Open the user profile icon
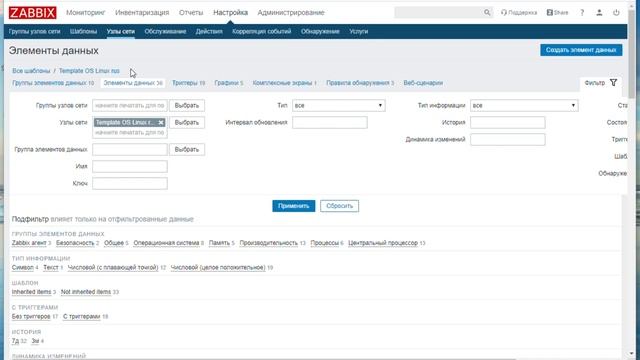640x360 pixels. tap(599, 13)
